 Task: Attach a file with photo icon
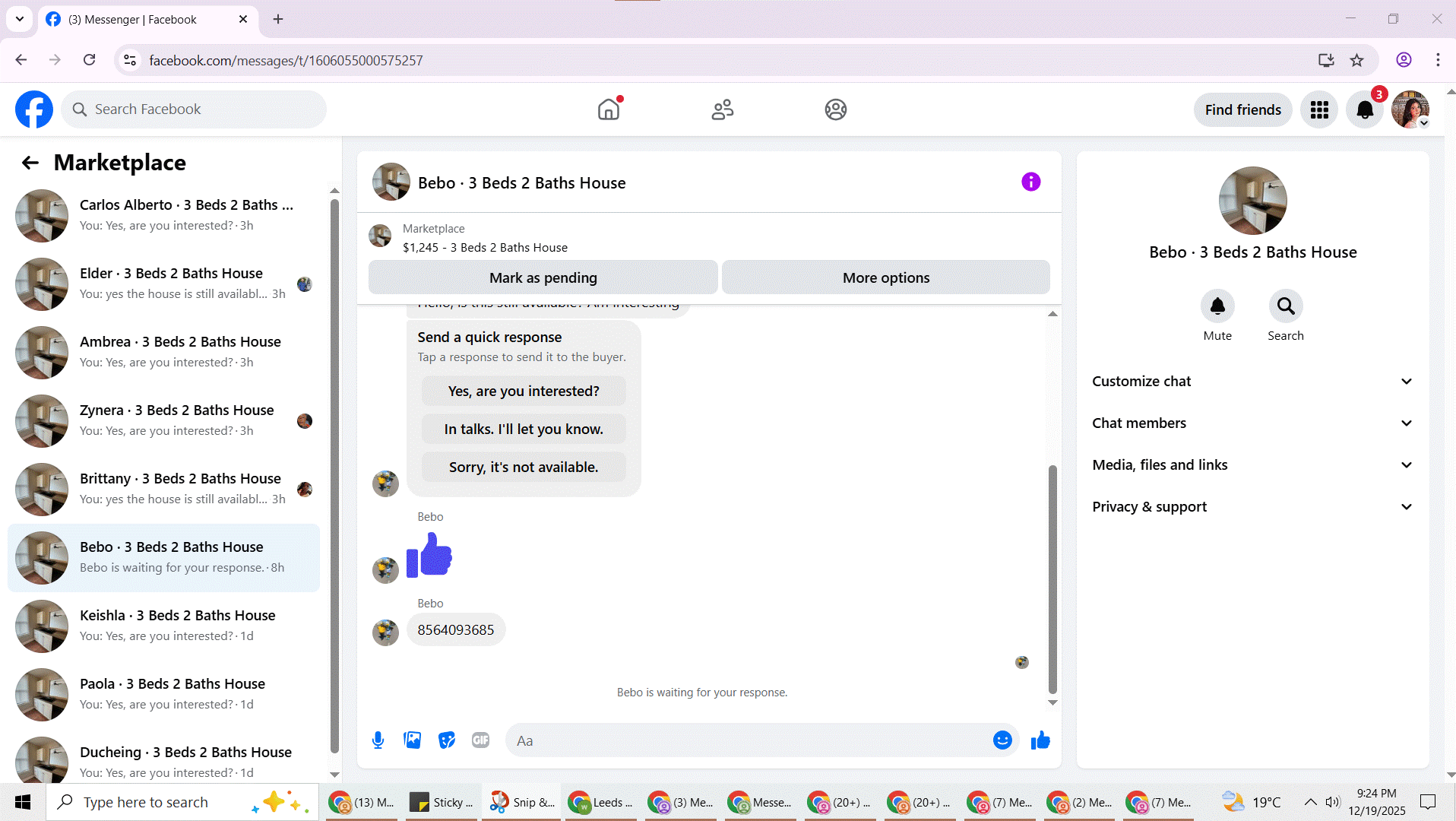click(413, 740)
